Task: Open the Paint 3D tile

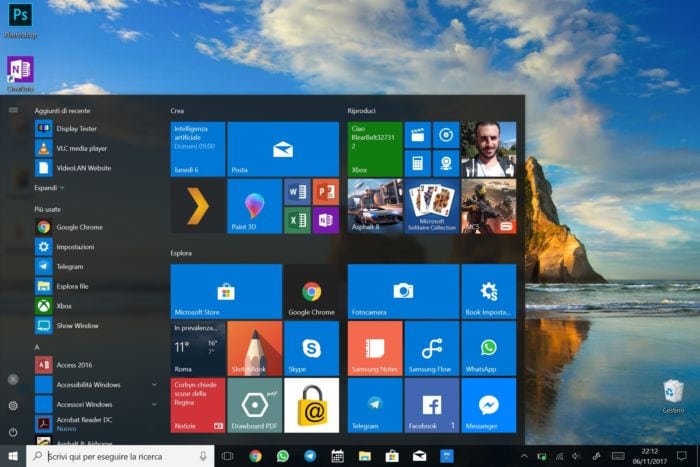Action: pos(254,206)
